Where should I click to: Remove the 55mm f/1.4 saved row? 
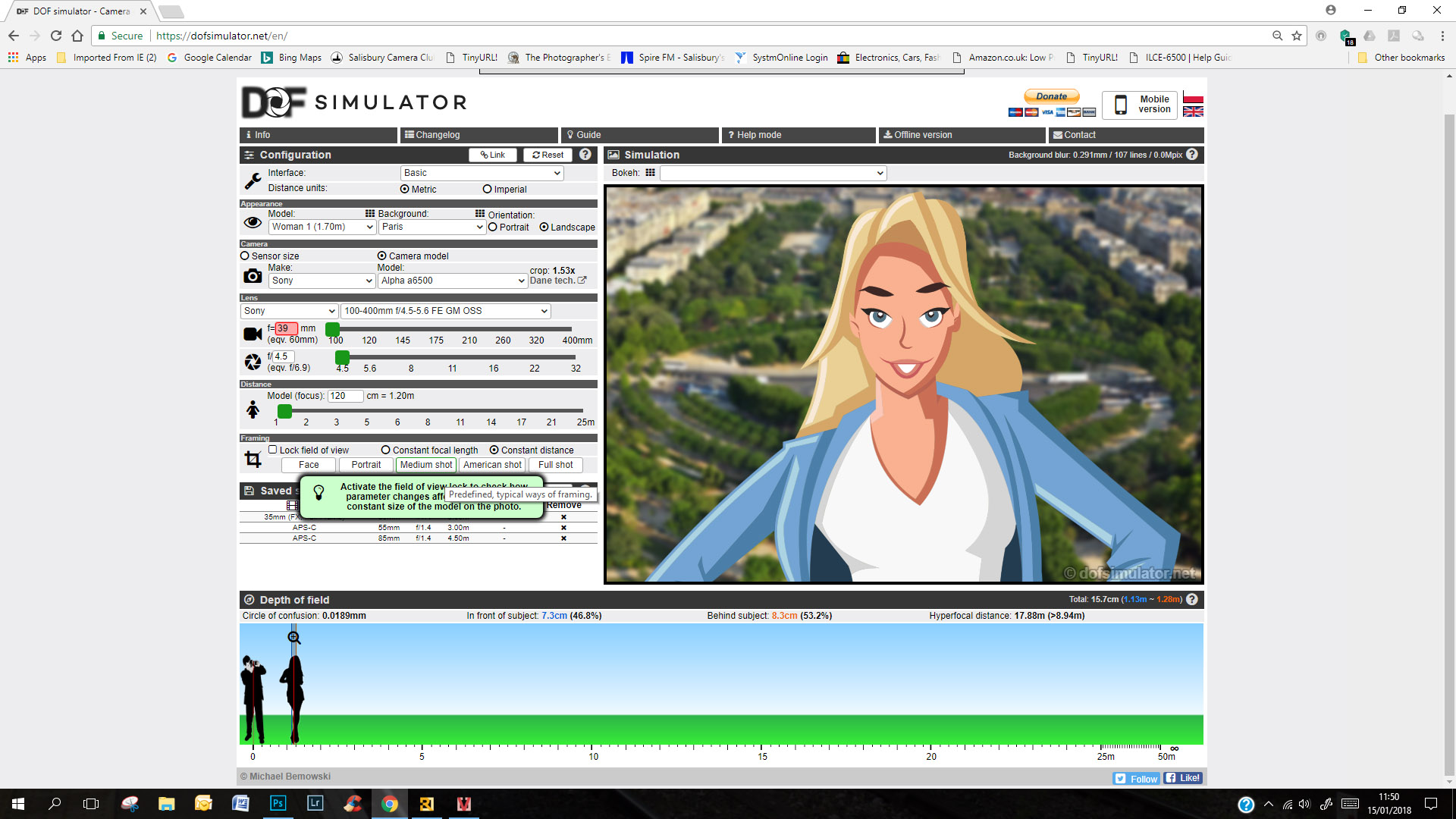(x=563, y=528)
